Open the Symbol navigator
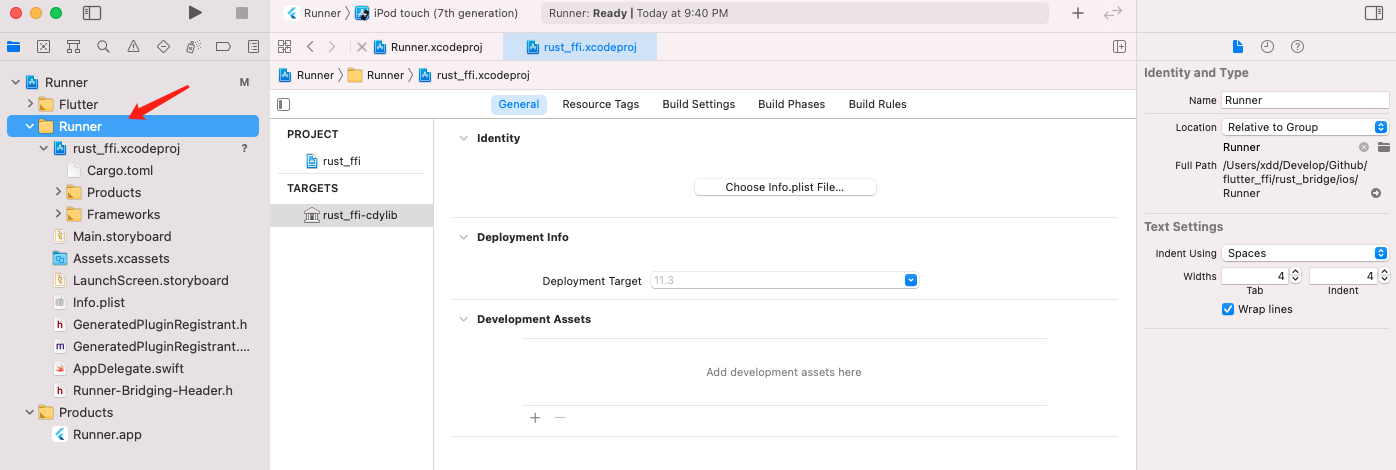Screen dimensions: 1396x470 click(73, 46)
